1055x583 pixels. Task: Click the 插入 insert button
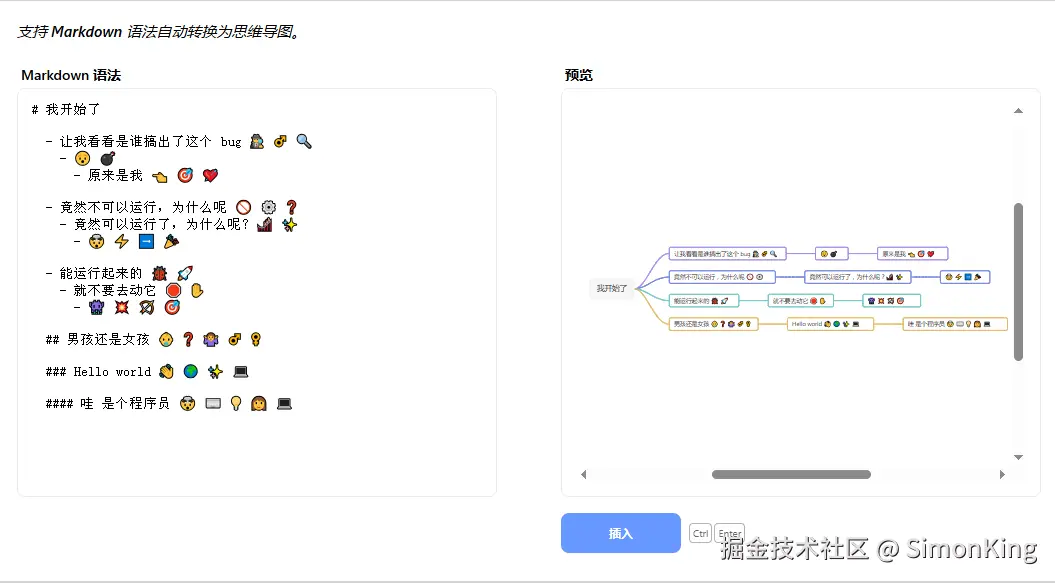620,533
